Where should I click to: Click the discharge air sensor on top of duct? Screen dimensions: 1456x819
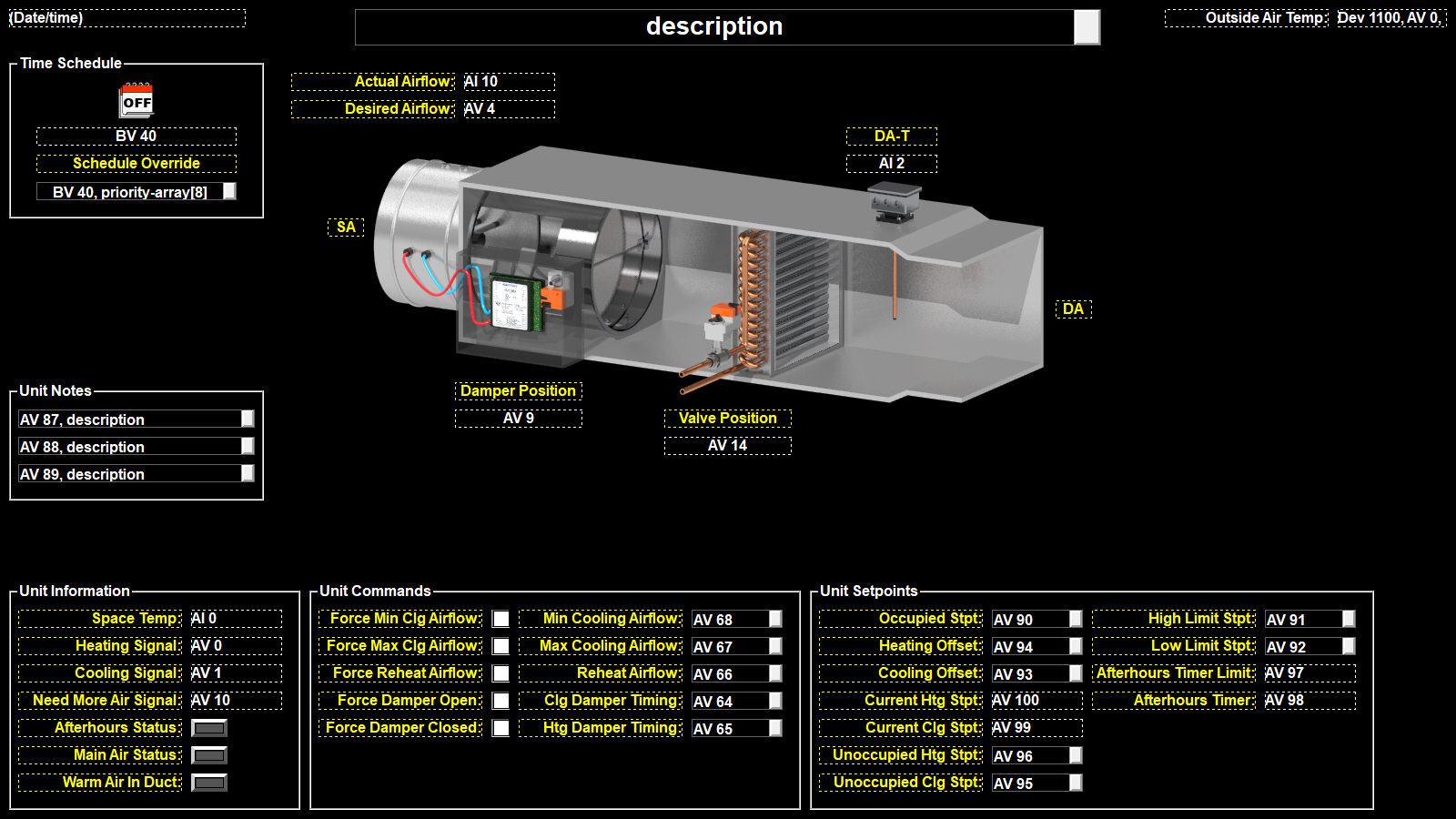(894, 200)
